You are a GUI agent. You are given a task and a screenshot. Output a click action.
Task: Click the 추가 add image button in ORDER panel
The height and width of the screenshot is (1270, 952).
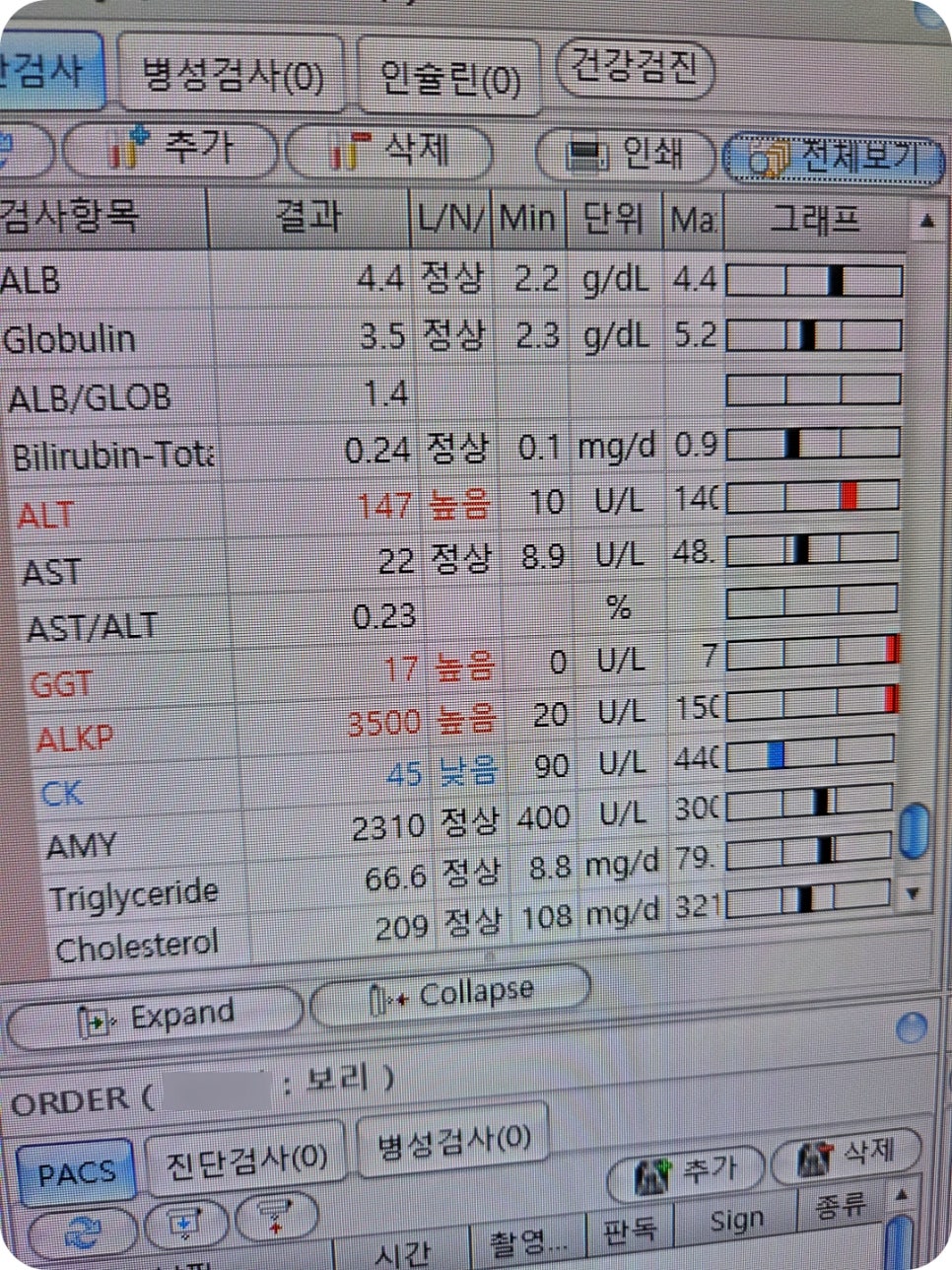(685, 1173)
